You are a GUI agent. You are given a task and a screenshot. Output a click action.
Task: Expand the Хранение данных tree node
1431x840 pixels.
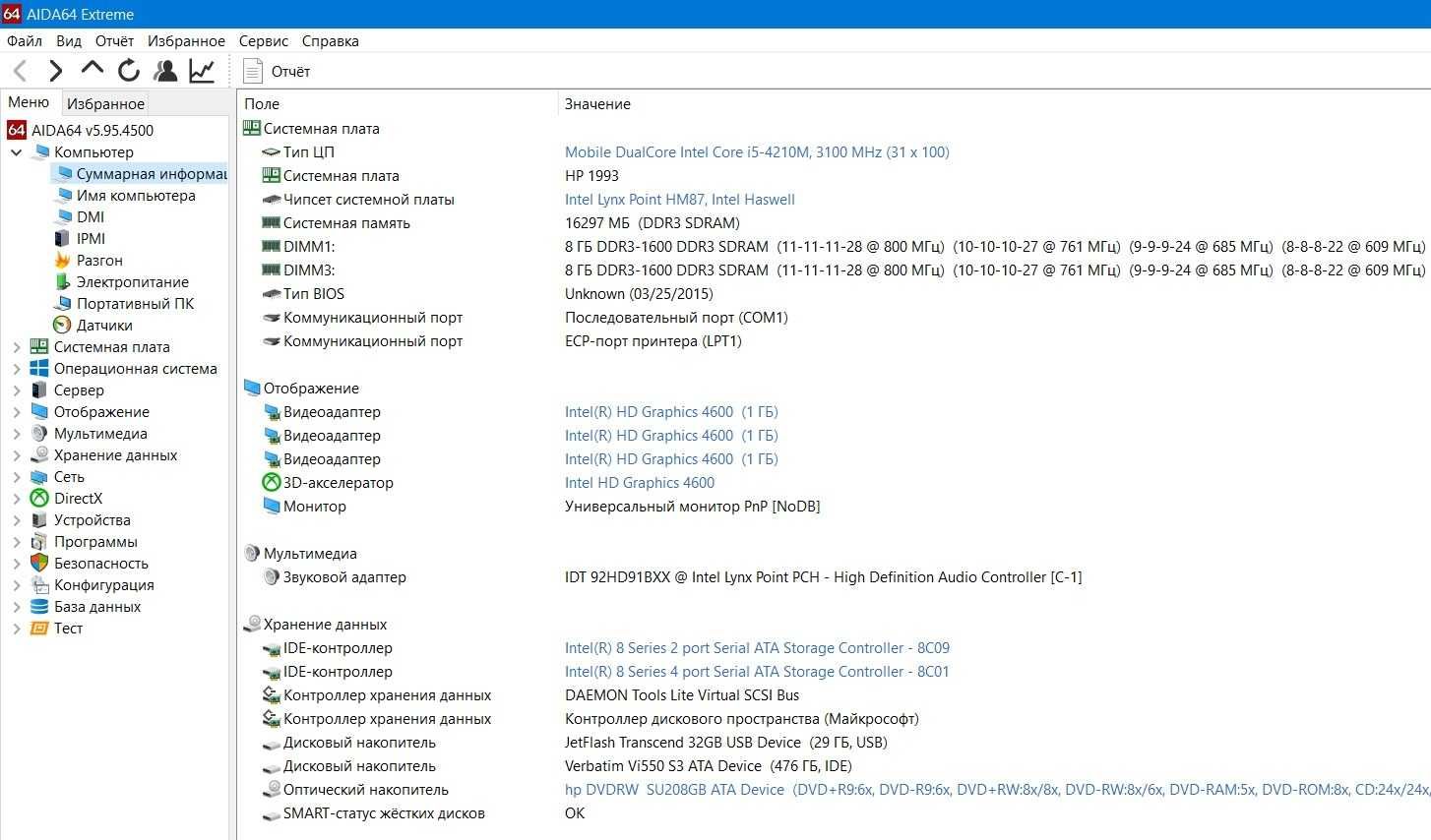[x=16, y=455]
